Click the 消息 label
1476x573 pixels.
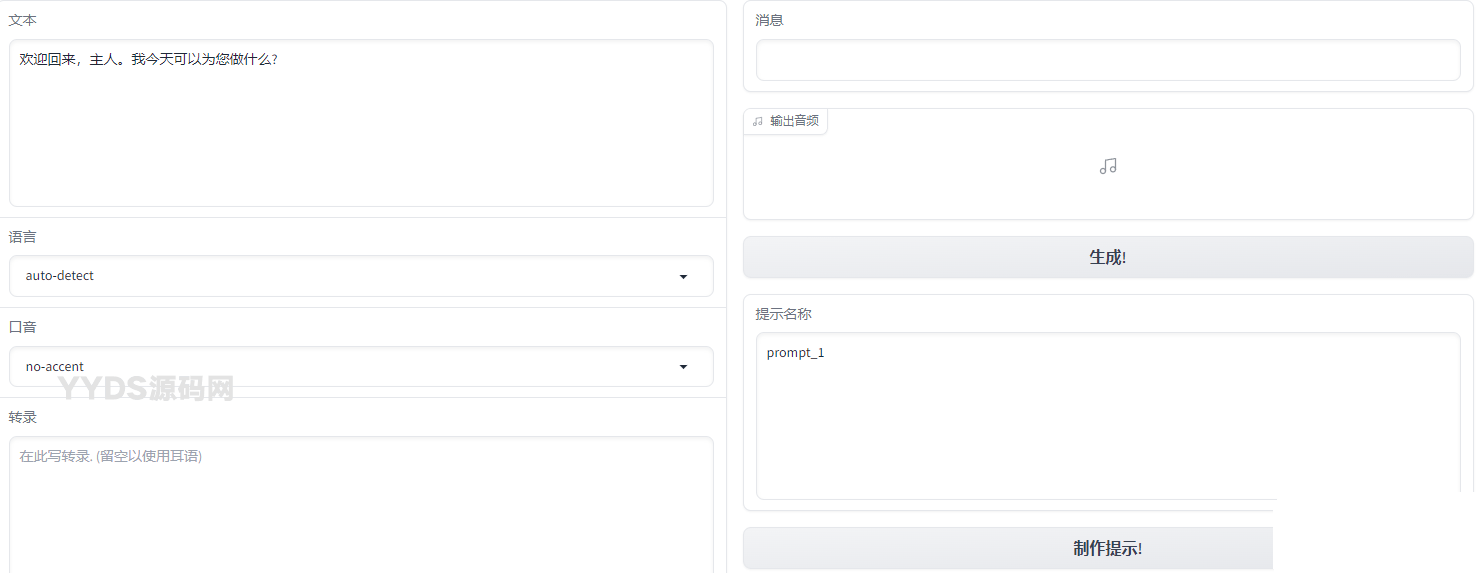pos(769,20)
